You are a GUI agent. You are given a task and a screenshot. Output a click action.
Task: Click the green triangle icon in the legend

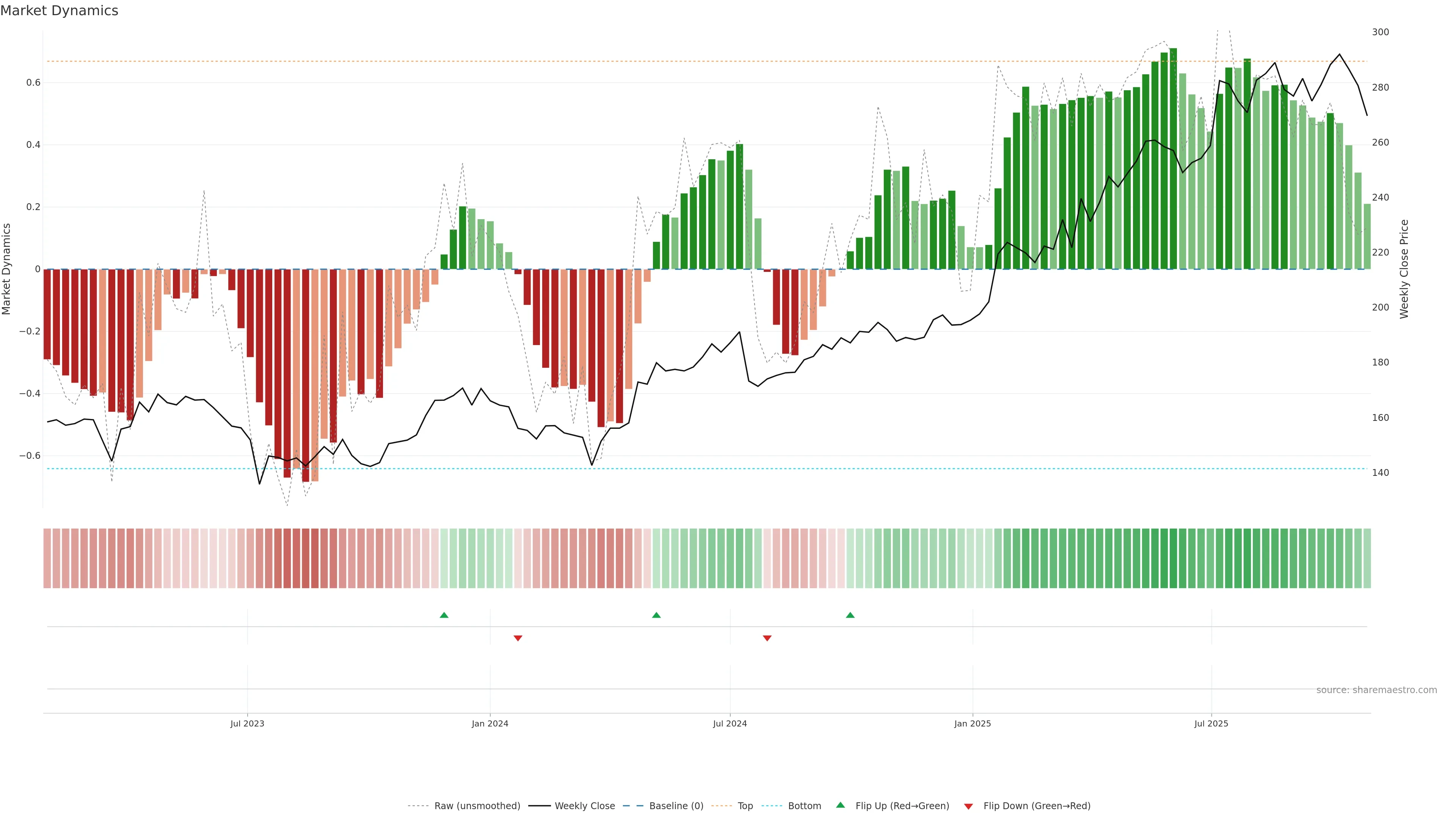[x=841, y=805]
